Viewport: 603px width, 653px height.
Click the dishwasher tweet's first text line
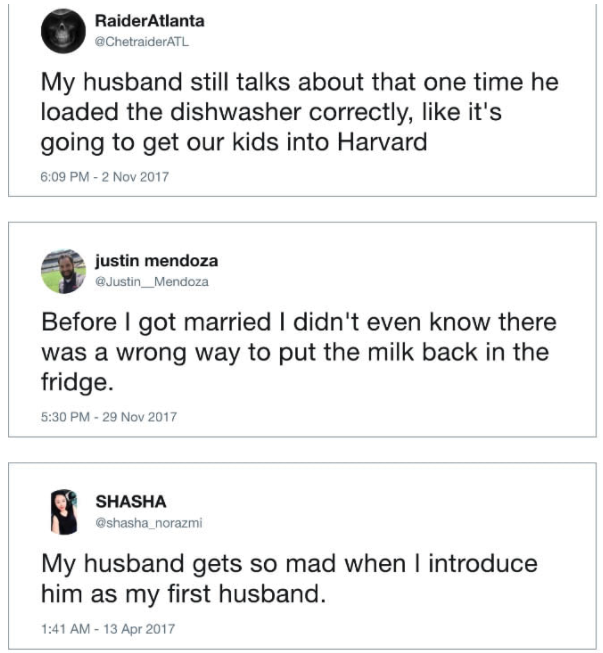pos(299,81)
